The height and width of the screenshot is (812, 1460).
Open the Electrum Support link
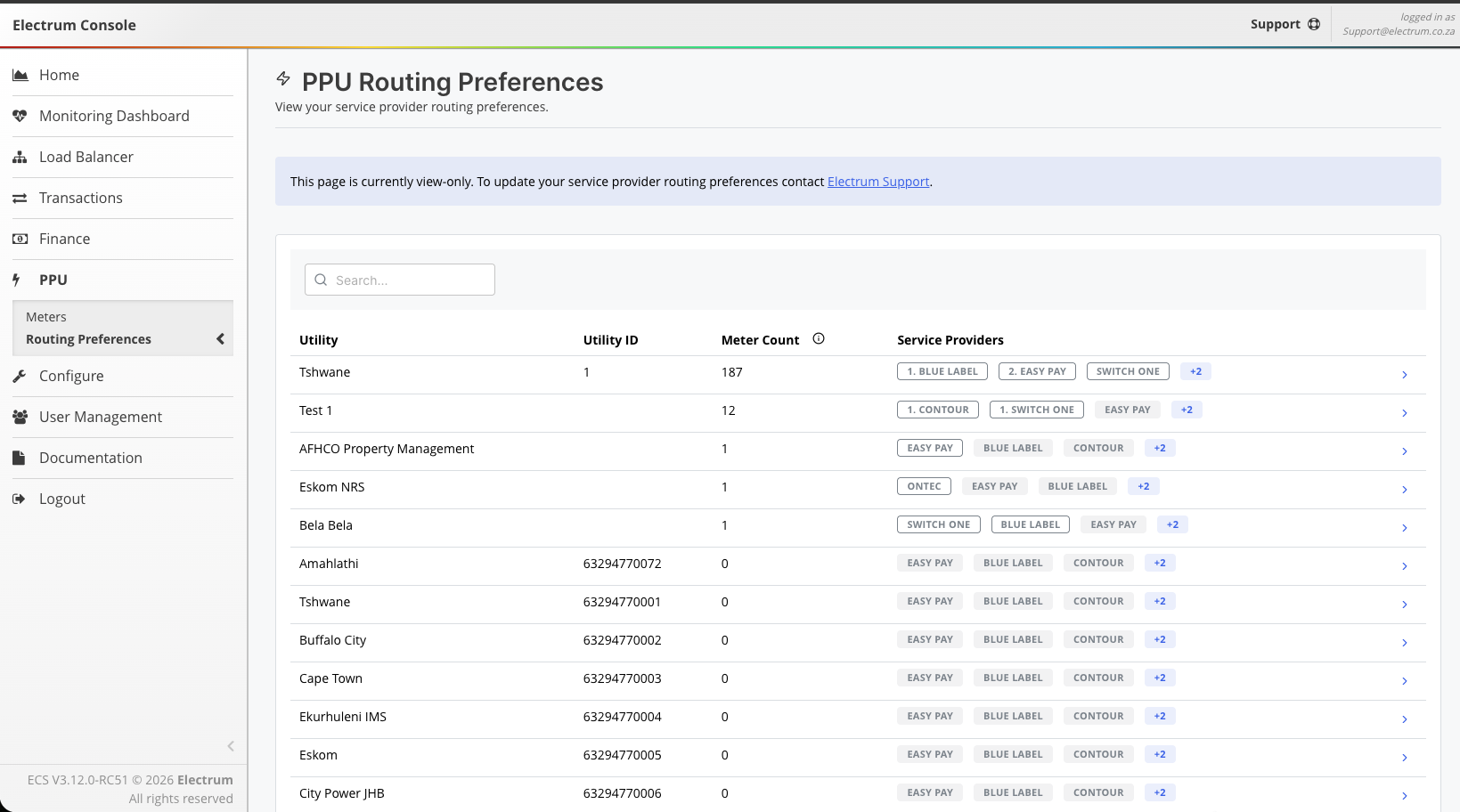(877, 182)
